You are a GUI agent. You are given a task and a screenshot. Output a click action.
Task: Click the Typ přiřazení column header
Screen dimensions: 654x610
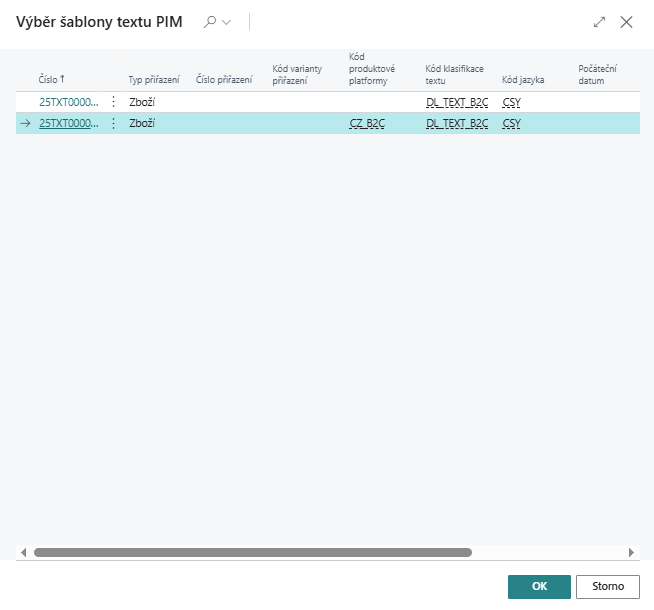click(154, 79)
